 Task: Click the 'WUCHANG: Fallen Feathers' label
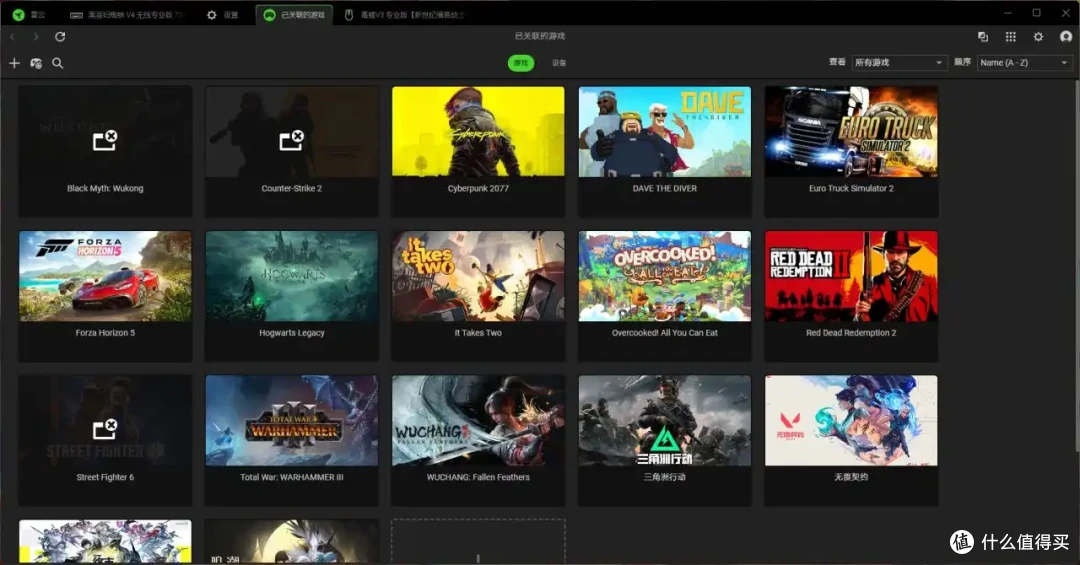478,477
